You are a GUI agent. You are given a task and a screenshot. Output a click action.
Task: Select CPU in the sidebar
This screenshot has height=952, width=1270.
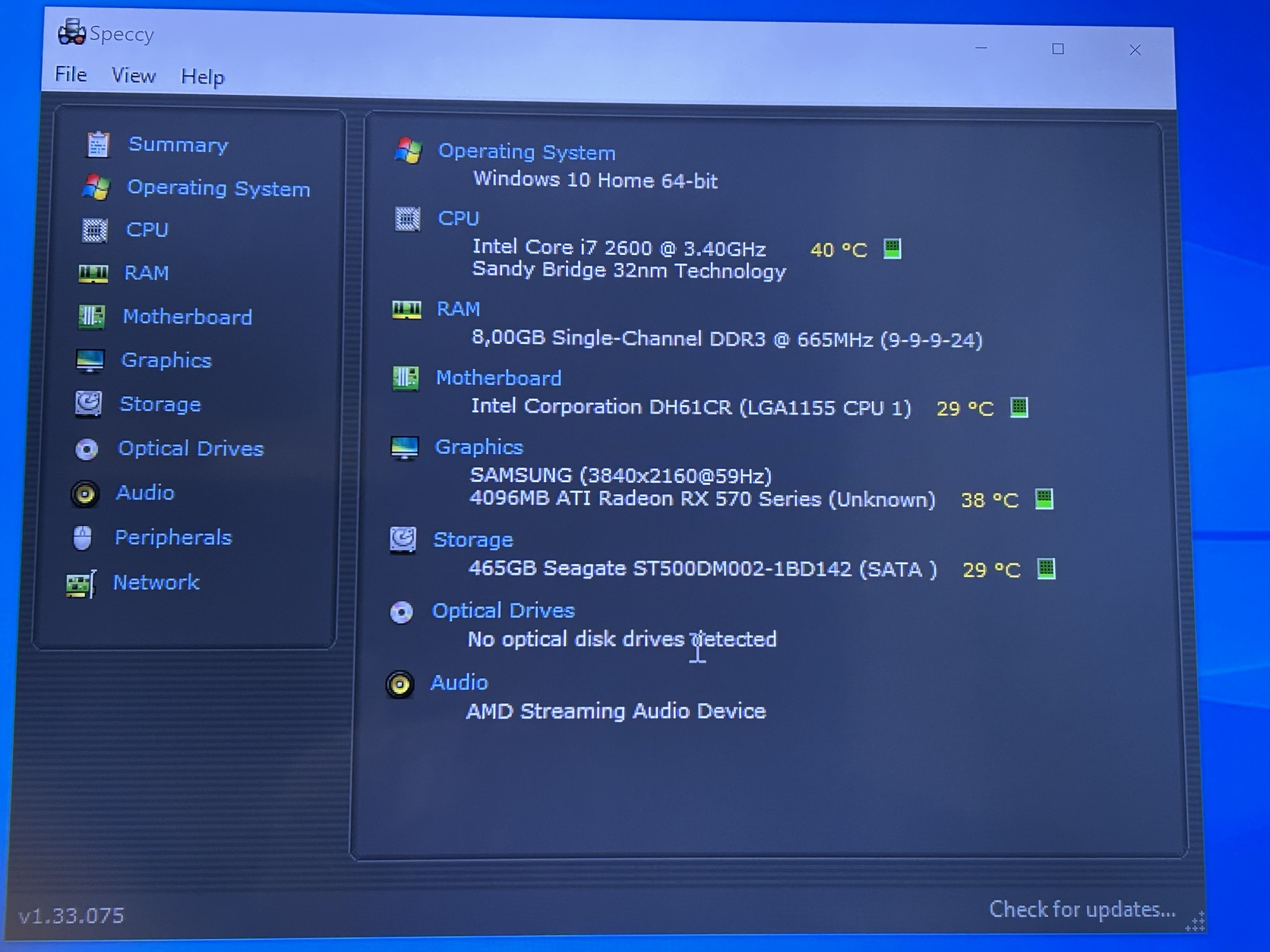(x=147, y=229)
